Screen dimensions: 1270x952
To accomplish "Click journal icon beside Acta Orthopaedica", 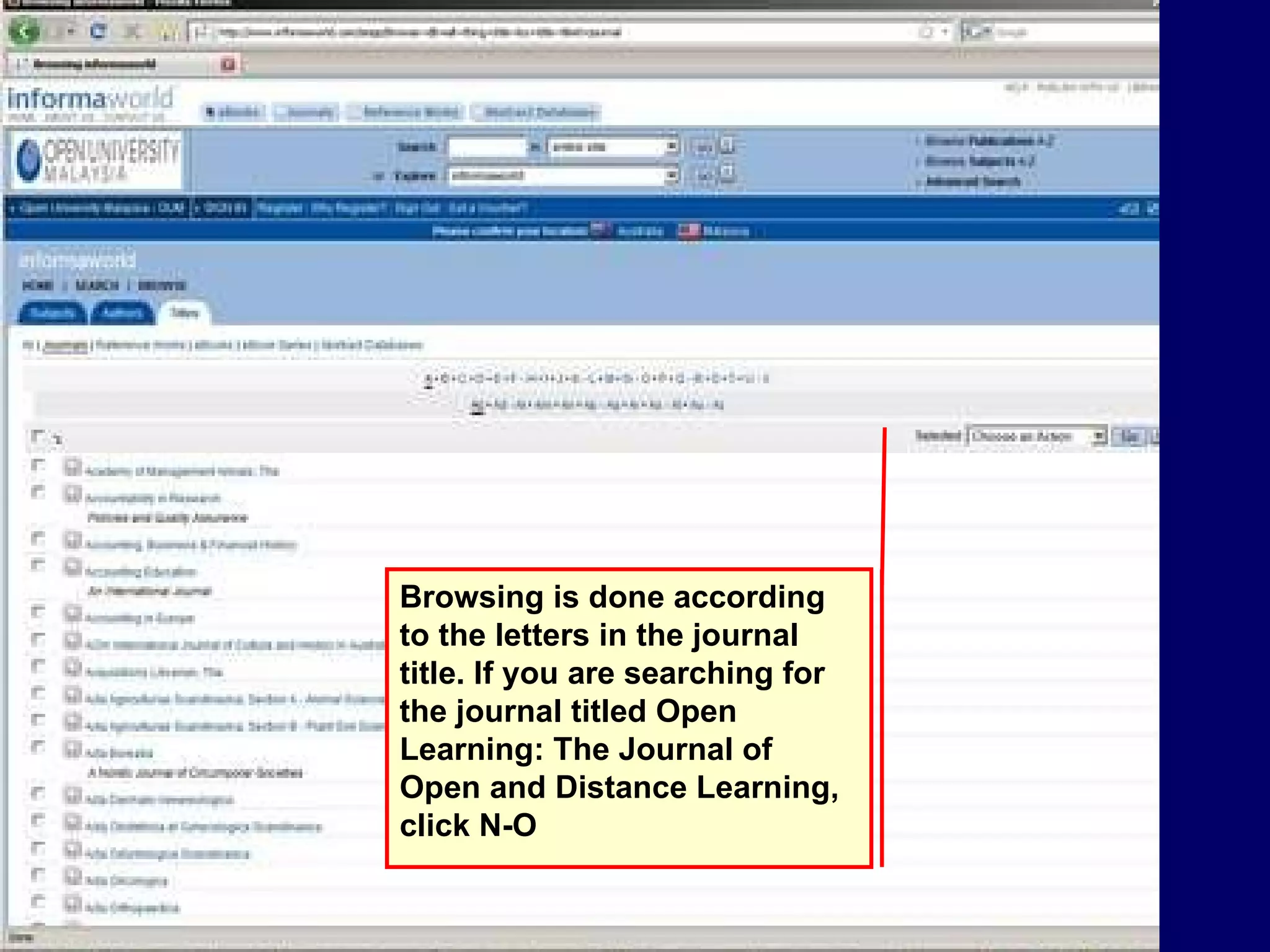I will (73, 904).
